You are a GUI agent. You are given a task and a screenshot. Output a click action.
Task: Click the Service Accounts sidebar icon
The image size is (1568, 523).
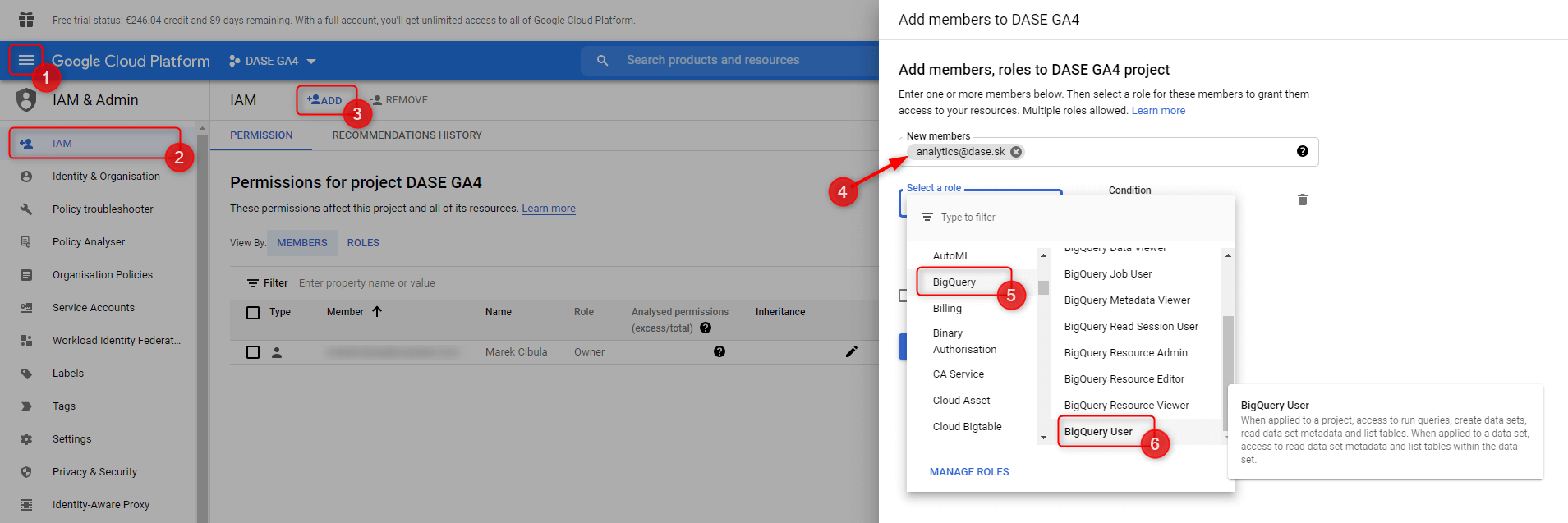26,308
